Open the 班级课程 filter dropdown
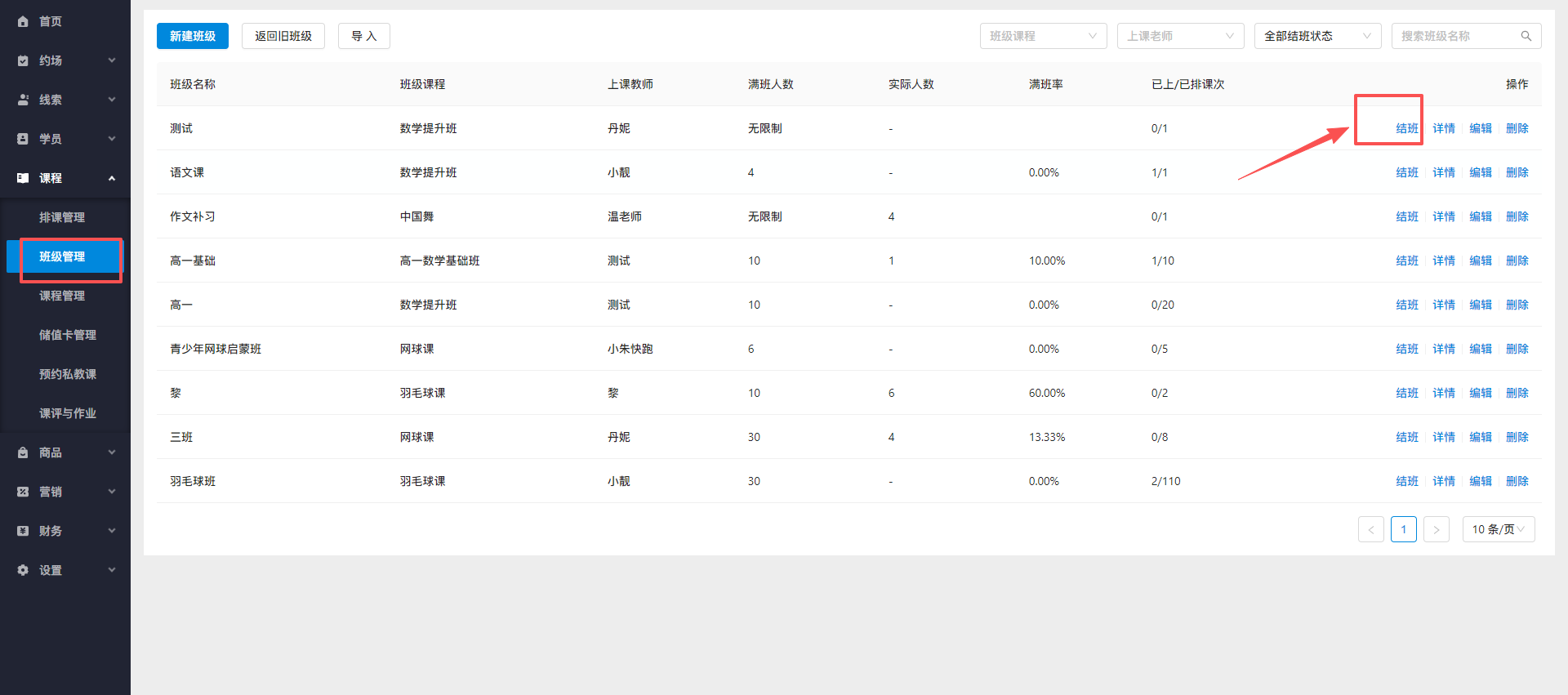 [x=1043, y=36]
